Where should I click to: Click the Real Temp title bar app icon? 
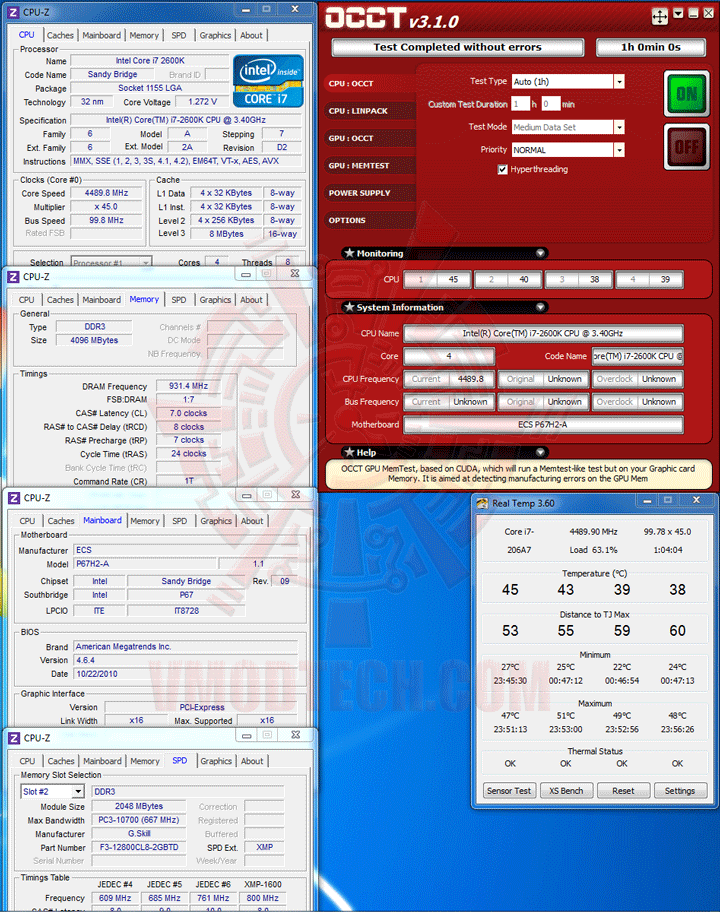[482, 503]
